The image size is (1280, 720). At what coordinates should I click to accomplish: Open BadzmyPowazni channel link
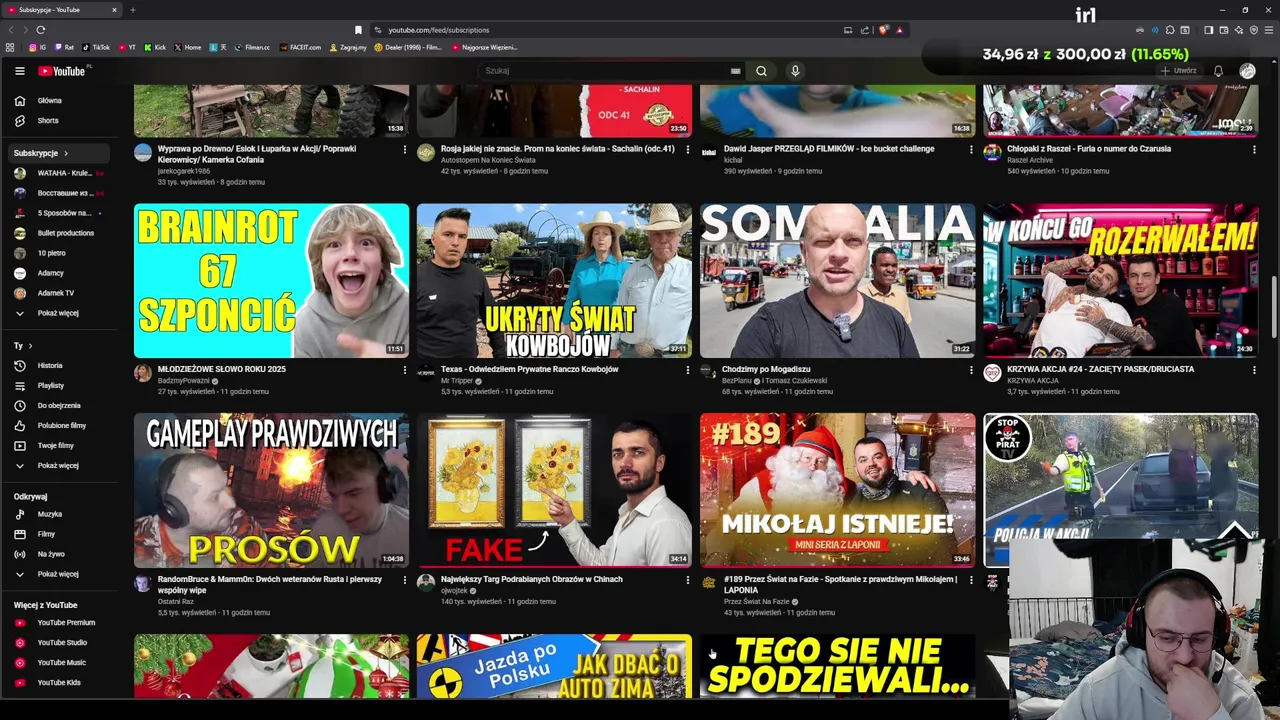pyautogui.click(x=184, y=381)
